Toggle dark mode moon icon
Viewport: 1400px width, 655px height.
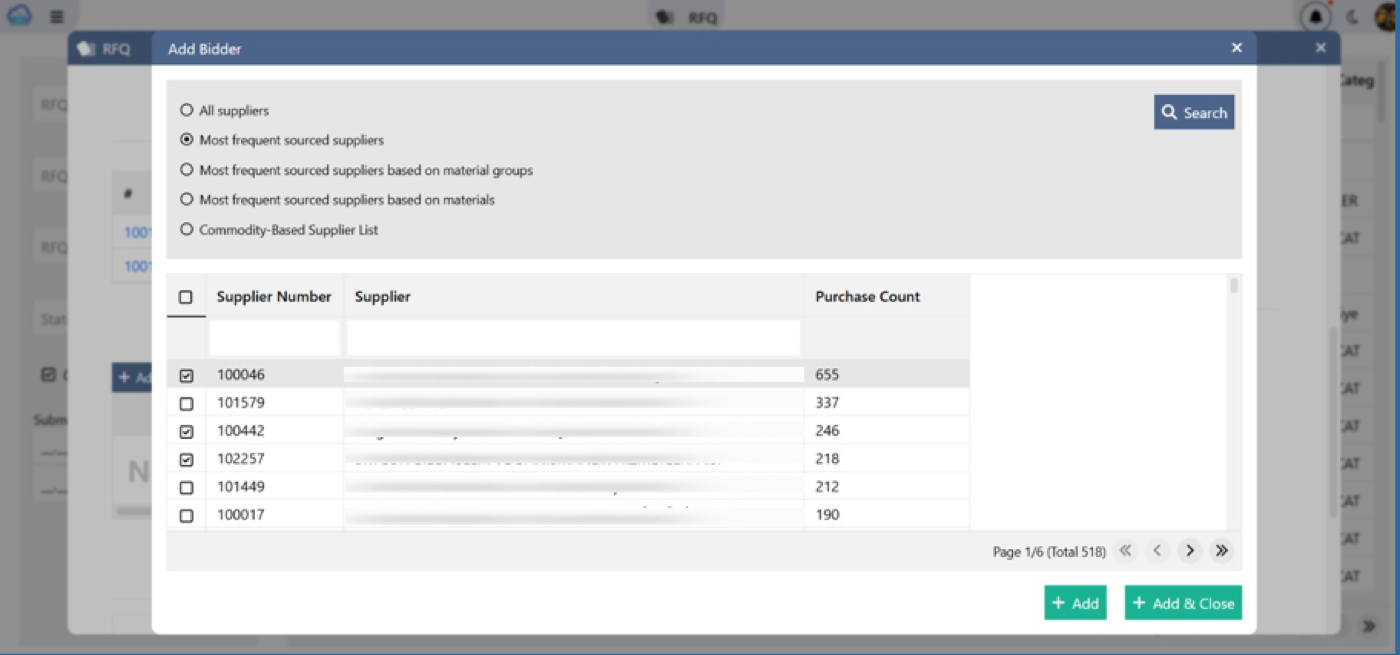pos(1353,17)
